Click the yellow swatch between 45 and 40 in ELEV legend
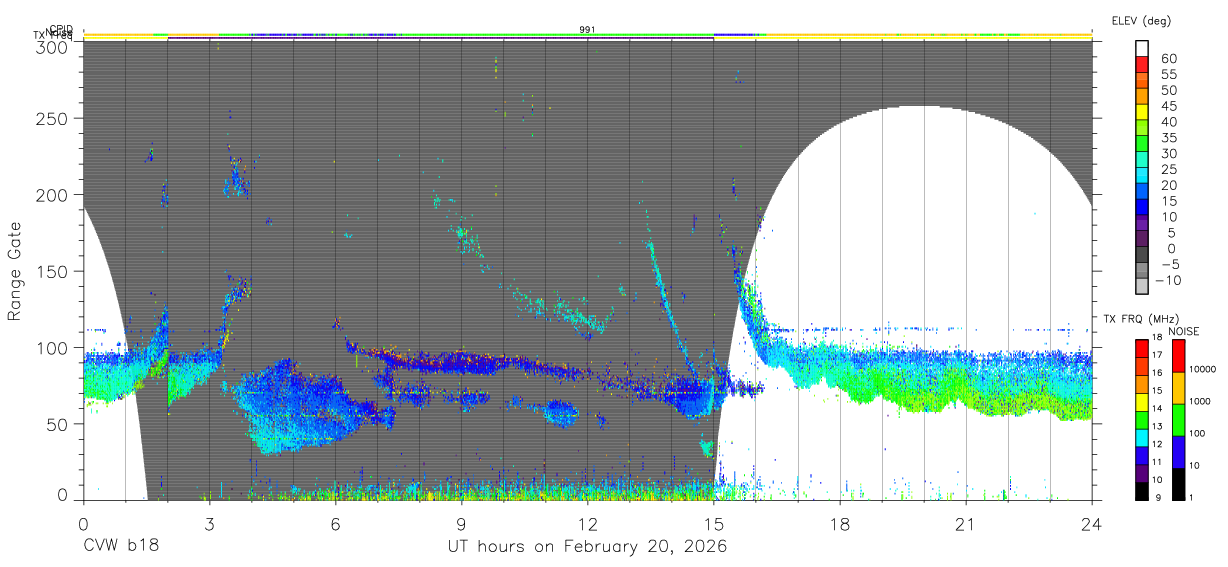The height and width of the screenshot is (567, 1228). pos(1142,112)
